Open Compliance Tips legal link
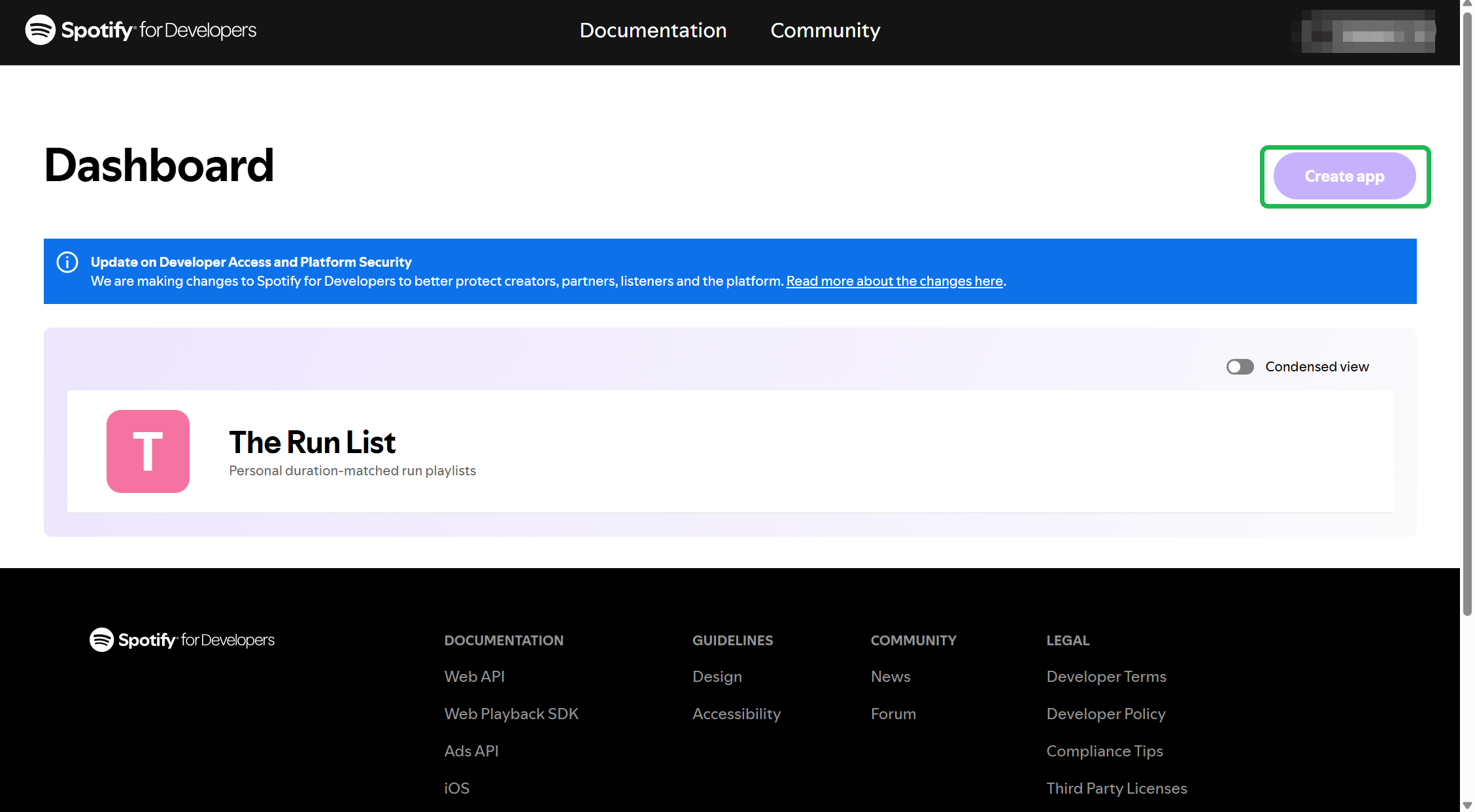Viewport: 1475px width, 812px height. click(x=1104, y=751)
